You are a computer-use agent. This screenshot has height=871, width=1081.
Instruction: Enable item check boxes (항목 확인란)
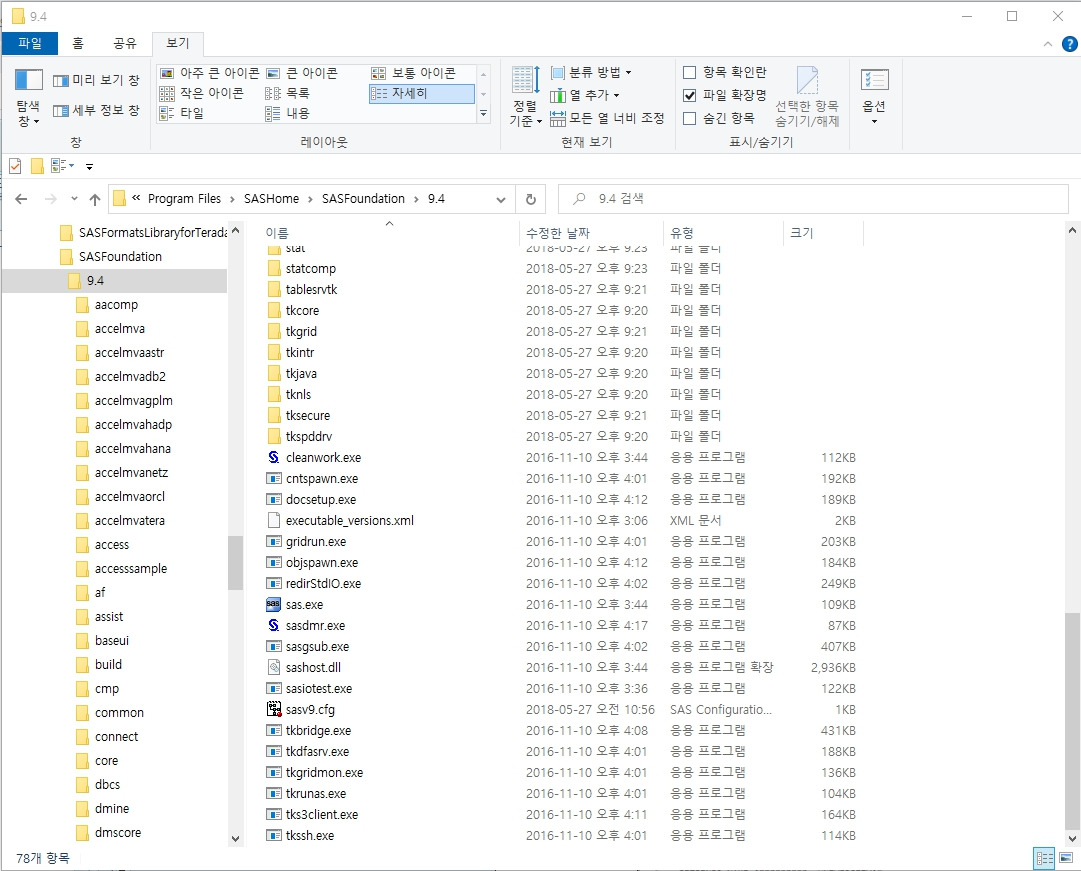(689, 72)
